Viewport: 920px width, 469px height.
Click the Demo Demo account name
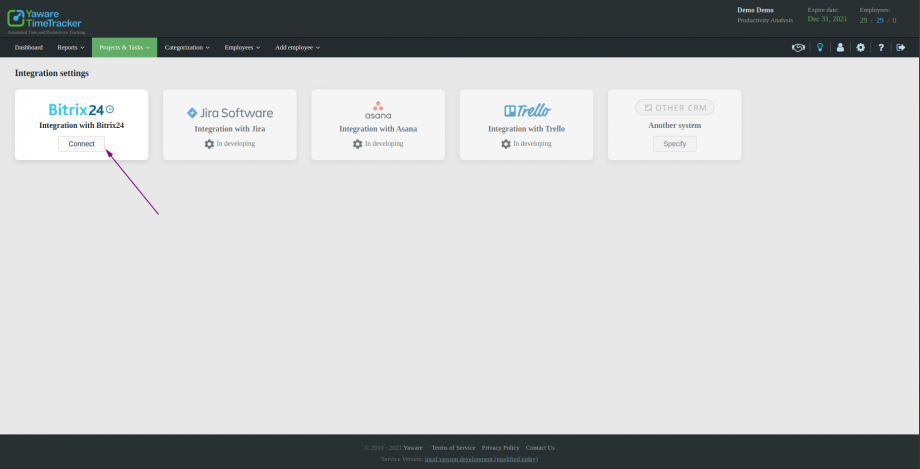click(x=755, y=10)
